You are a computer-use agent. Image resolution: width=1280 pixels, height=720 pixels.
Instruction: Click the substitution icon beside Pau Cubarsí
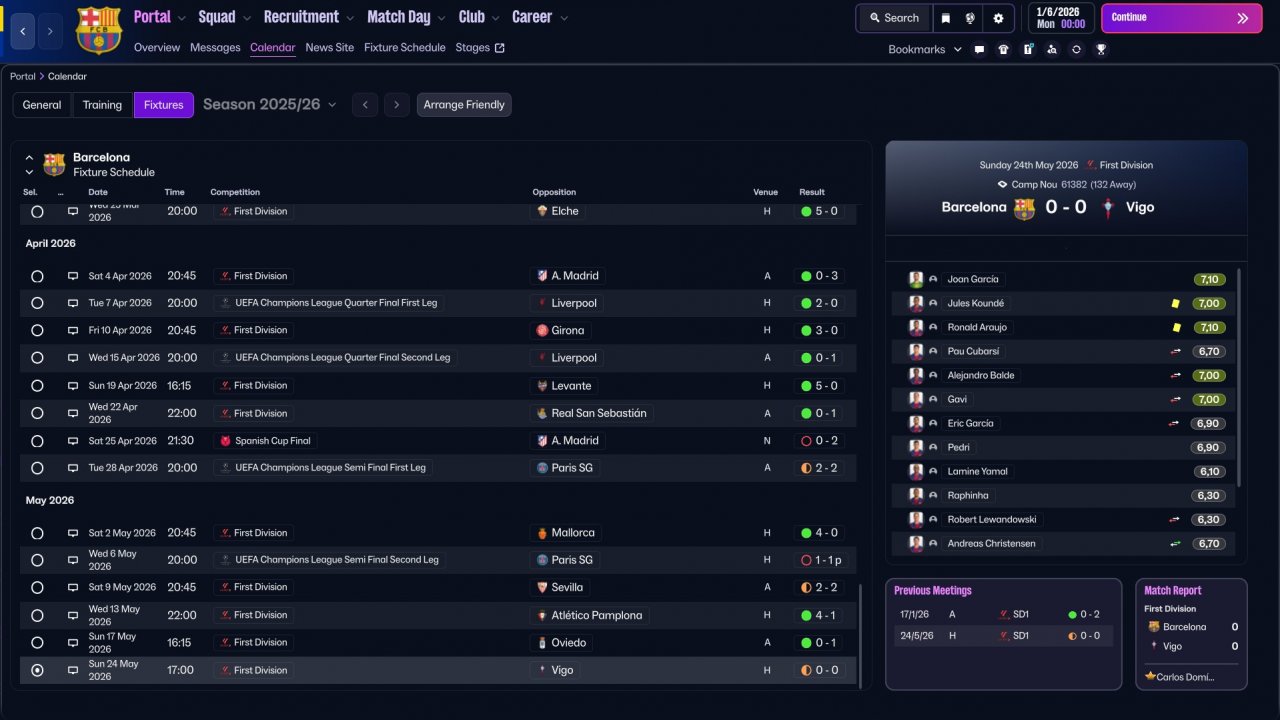tap(1175, 351)
